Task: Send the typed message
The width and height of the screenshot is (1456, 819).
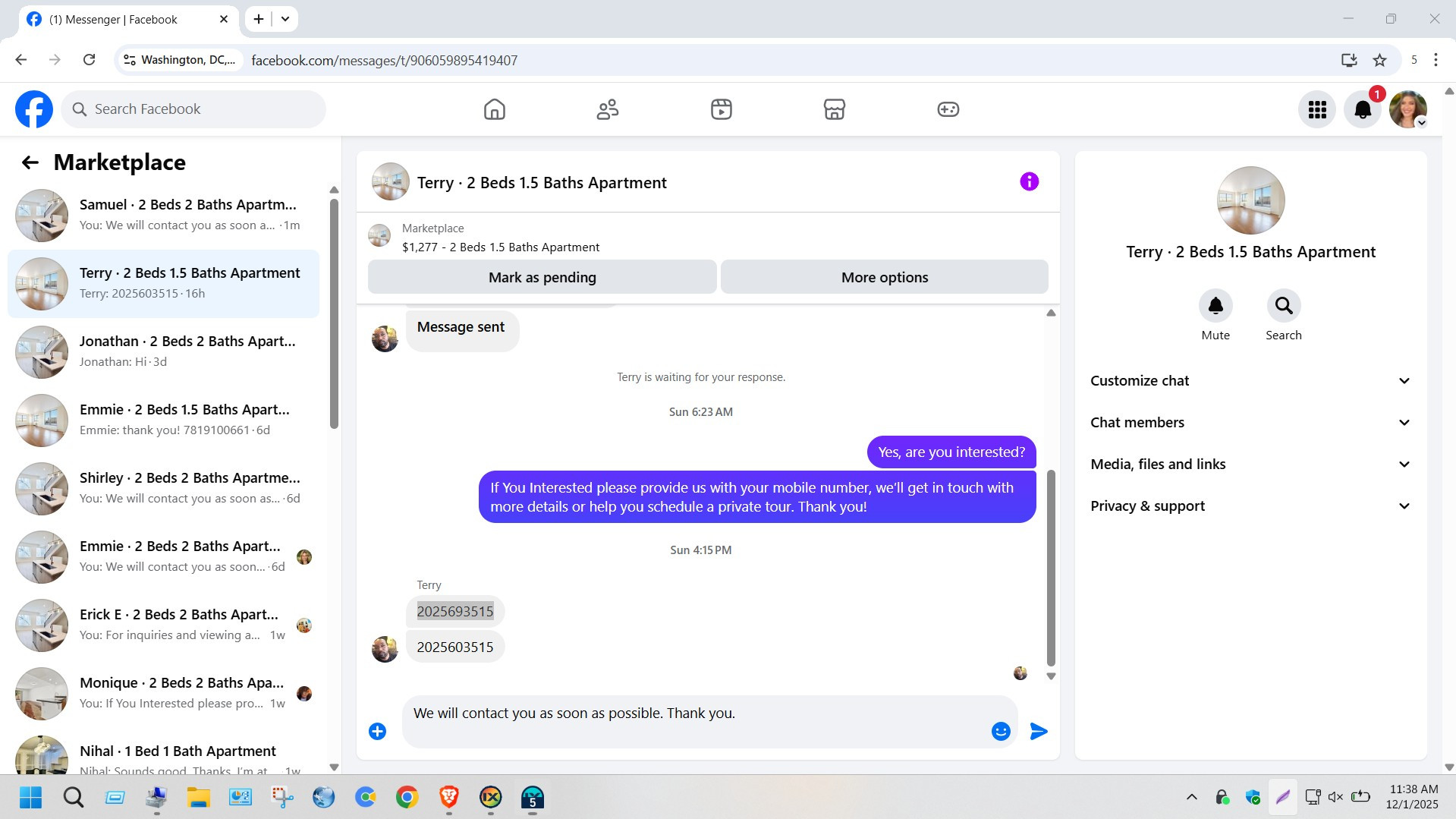Action: pos(1039,731)
